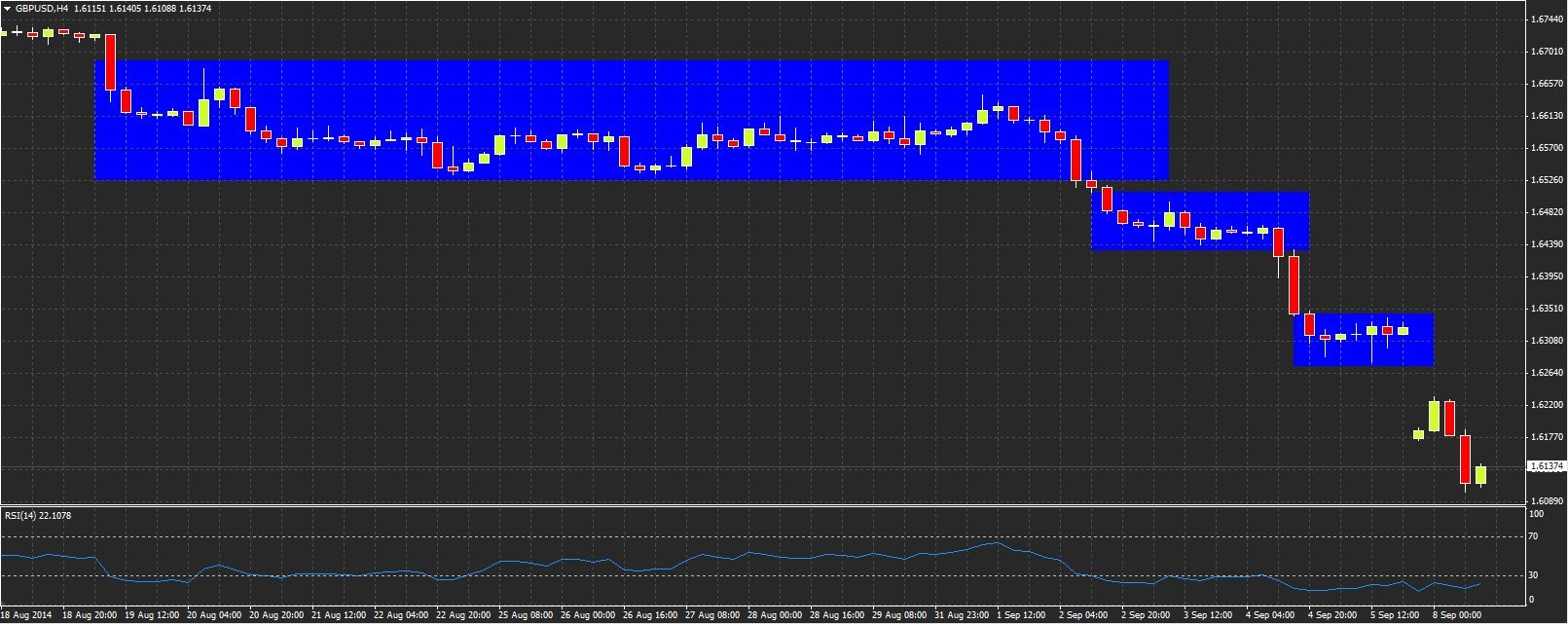Click the 3 Sep 12:00 time label
The height and width of the screenshot is (625, 1568).
1208,615
